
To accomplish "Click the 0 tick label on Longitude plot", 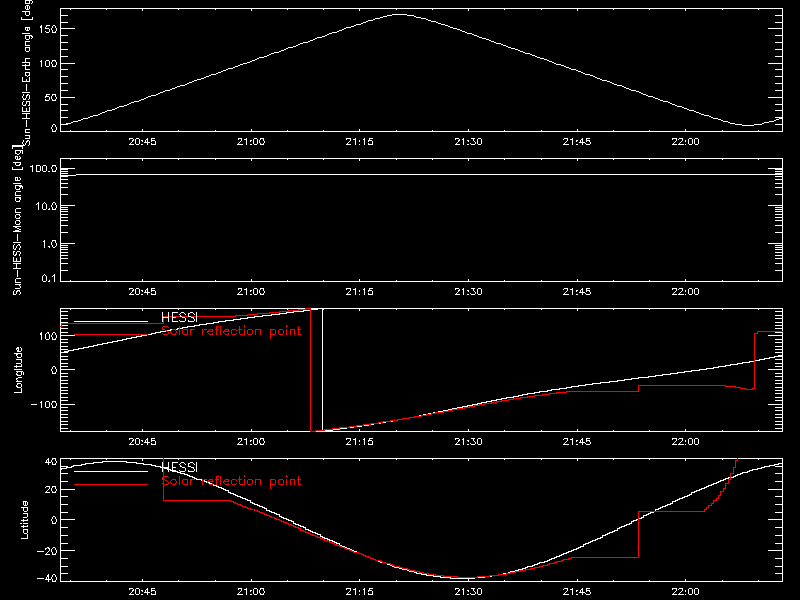I will [54, 370].
